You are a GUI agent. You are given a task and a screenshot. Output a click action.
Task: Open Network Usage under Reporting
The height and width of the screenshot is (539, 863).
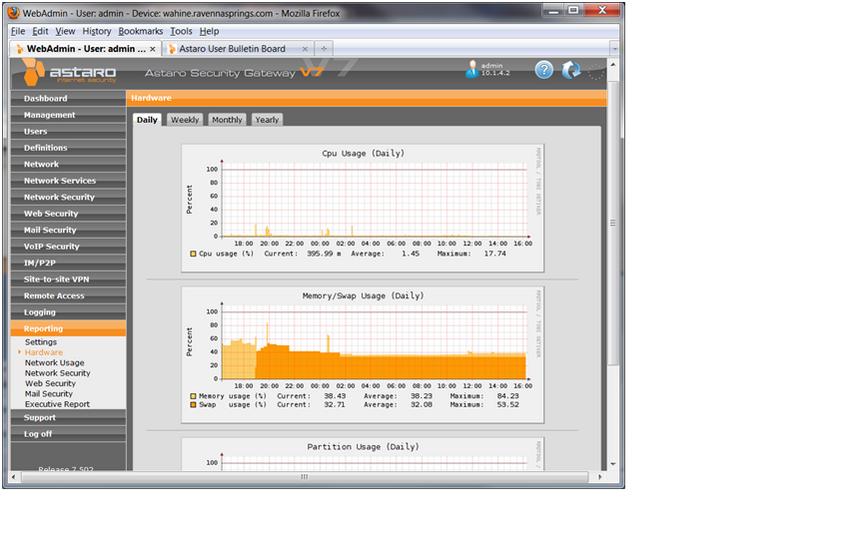(54, 363)
